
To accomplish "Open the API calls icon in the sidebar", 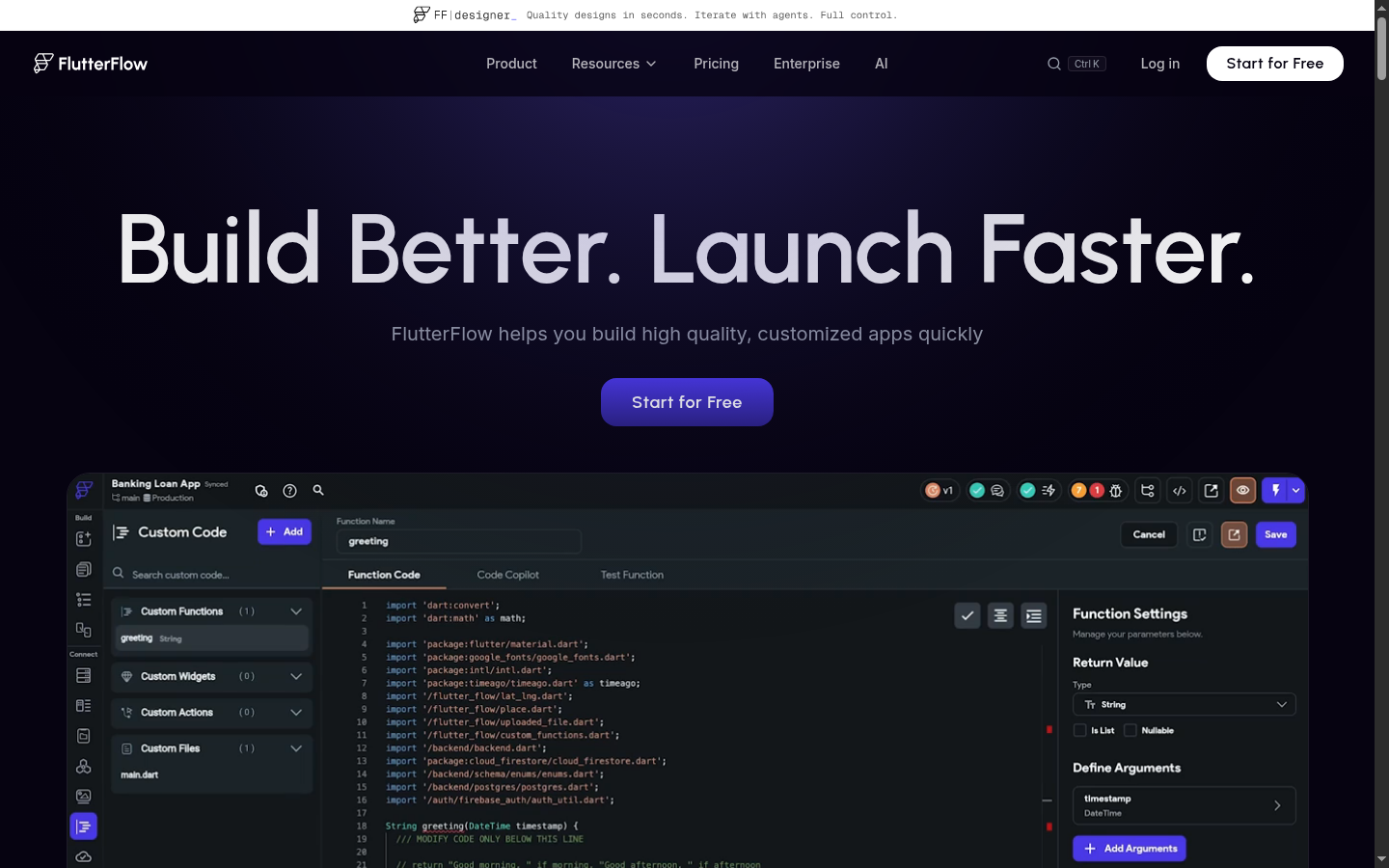I will click(x=84, y=736).
